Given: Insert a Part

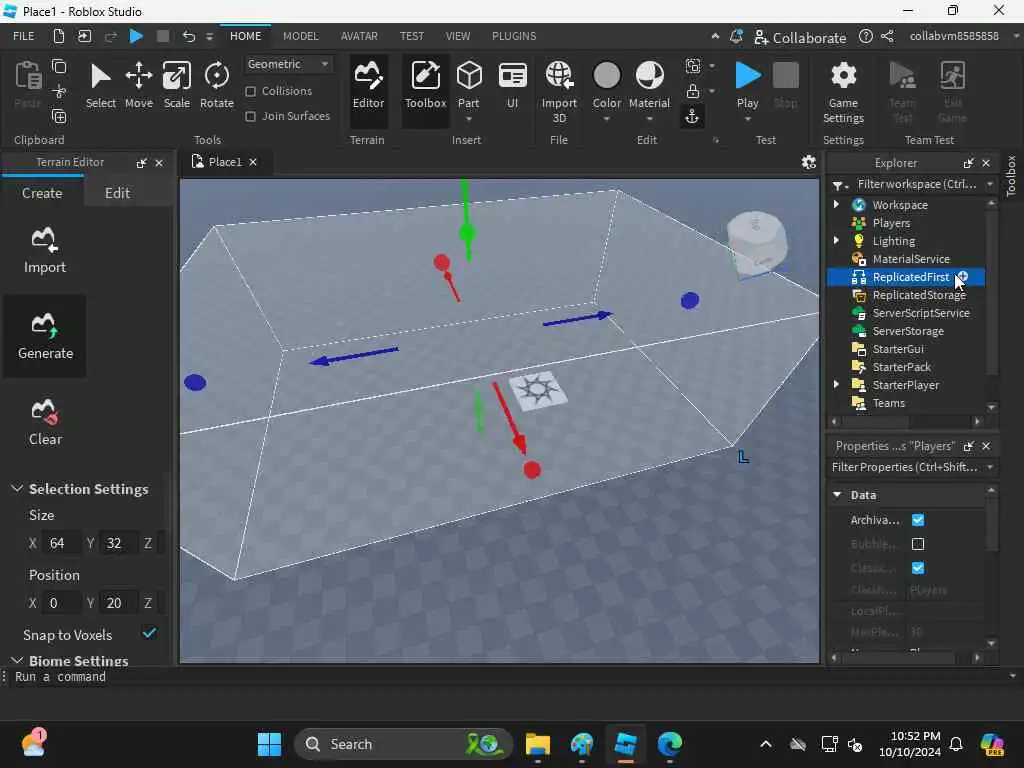Looking at the screenshot, I should [468, 84].
